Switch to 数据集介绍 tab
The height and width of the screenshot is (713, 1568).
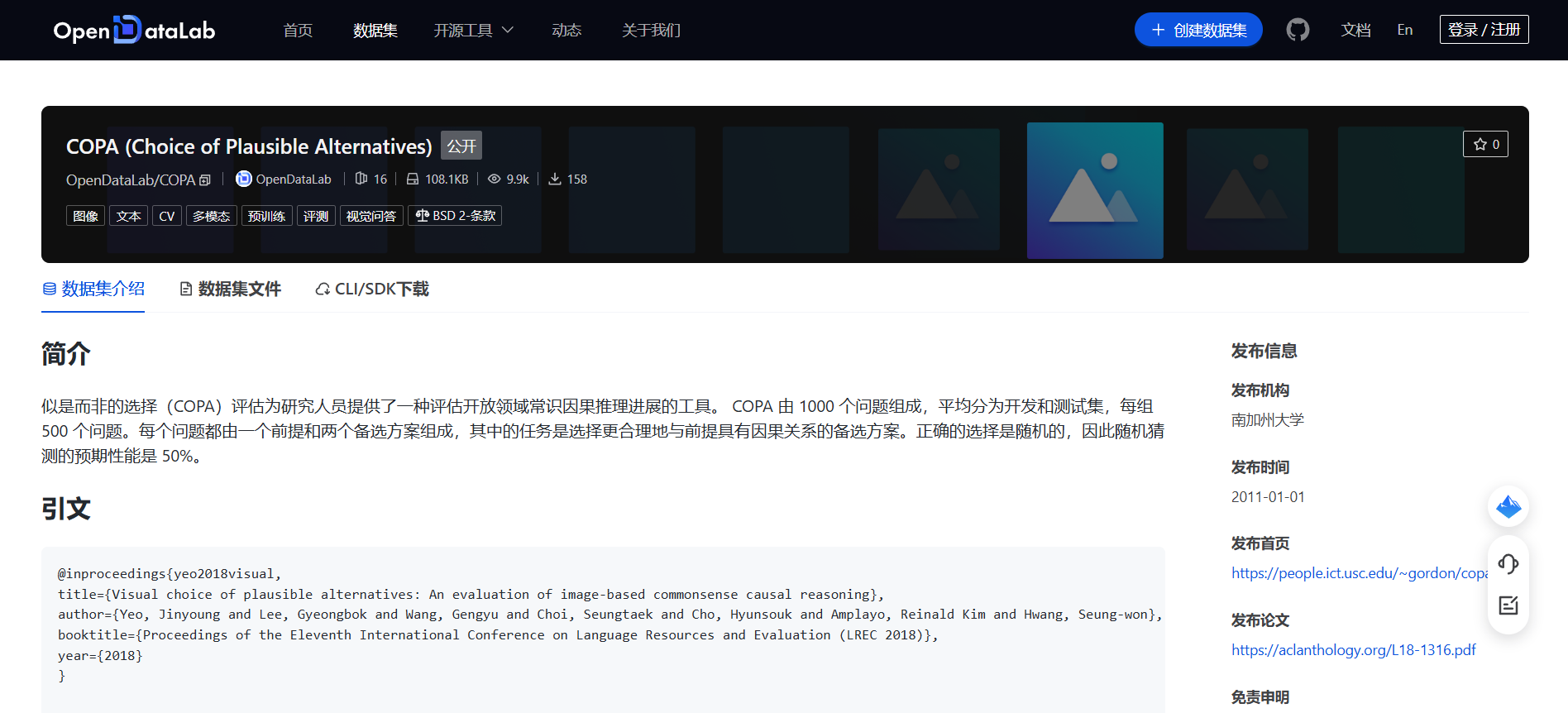pyautogui.click(x=93, y=289)
